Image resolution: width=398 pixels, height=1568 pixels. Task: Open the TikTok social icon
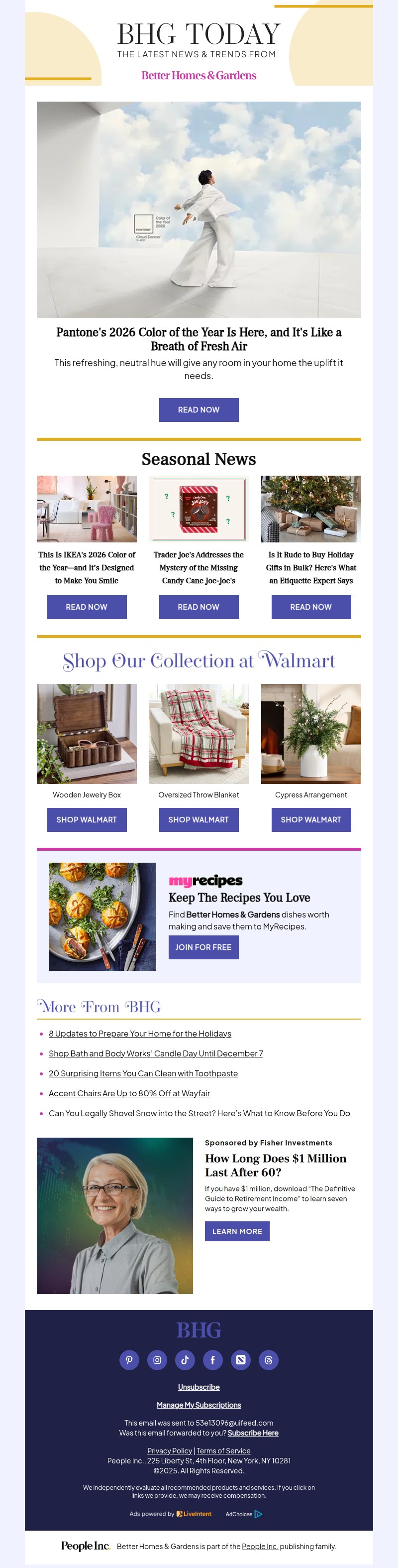click(185, 1360)
